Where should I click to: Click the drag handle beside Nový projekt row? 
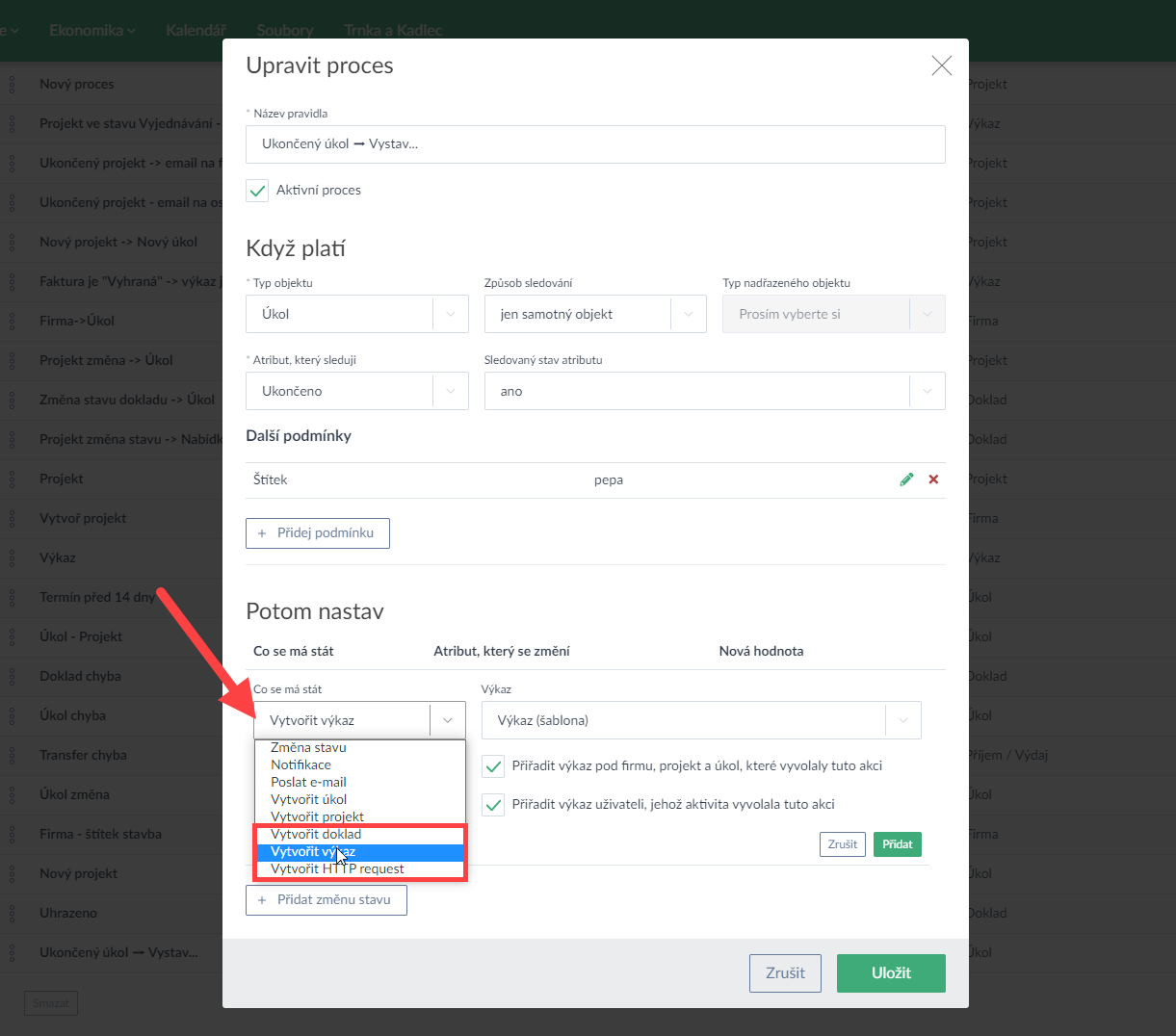point(12,873)
